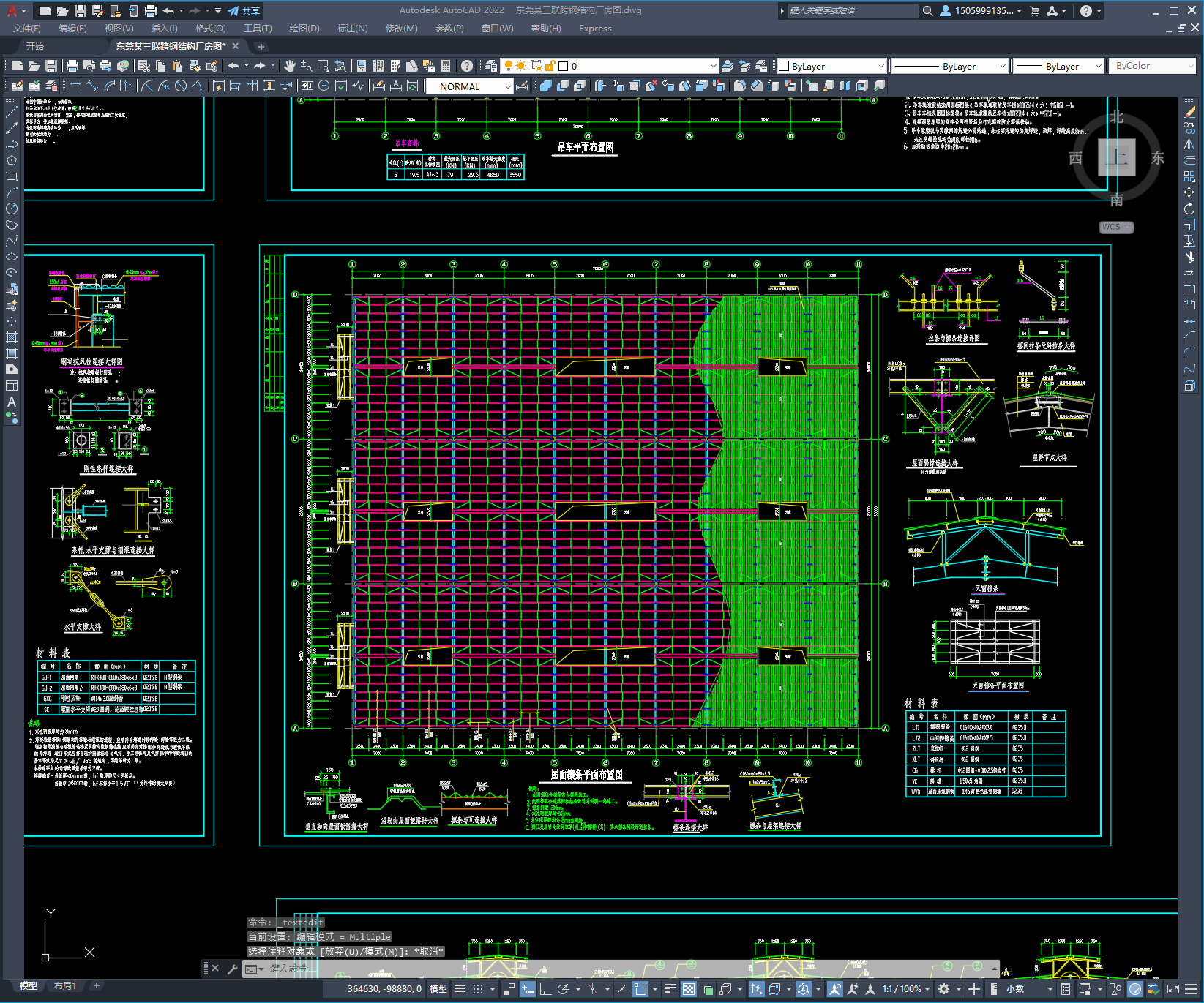Image resolution: width=1204 pixels, height=1003 pixels.
Task: Toggle ortho mode in status bar
Action: pos(545,989)
